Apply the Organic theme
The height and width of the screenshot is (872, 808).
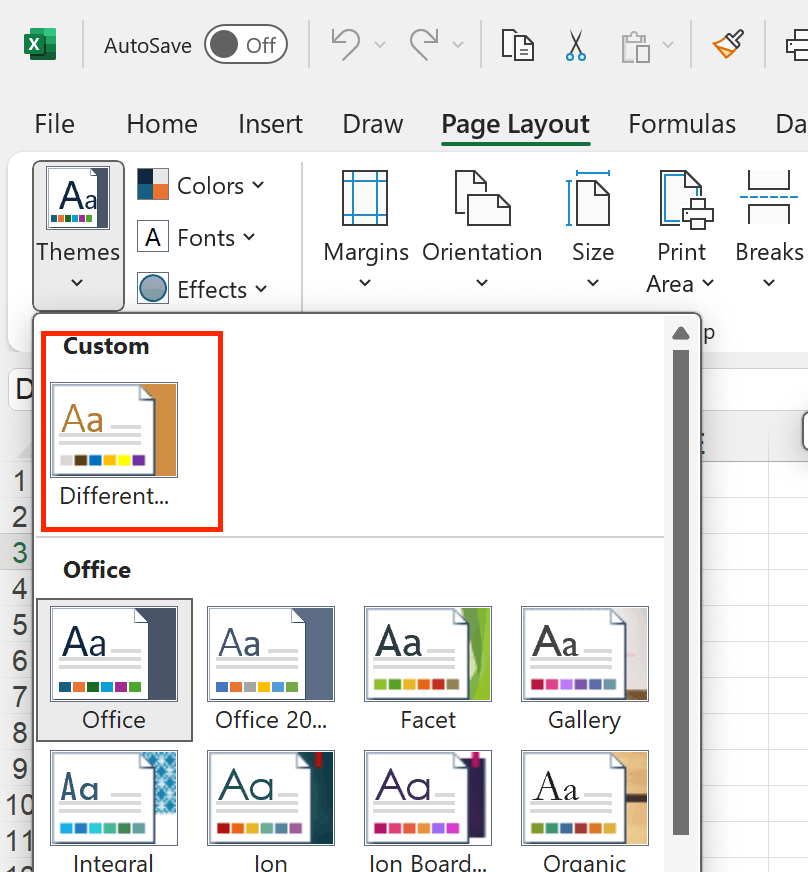pyautogui.click(x=584, y=811)
